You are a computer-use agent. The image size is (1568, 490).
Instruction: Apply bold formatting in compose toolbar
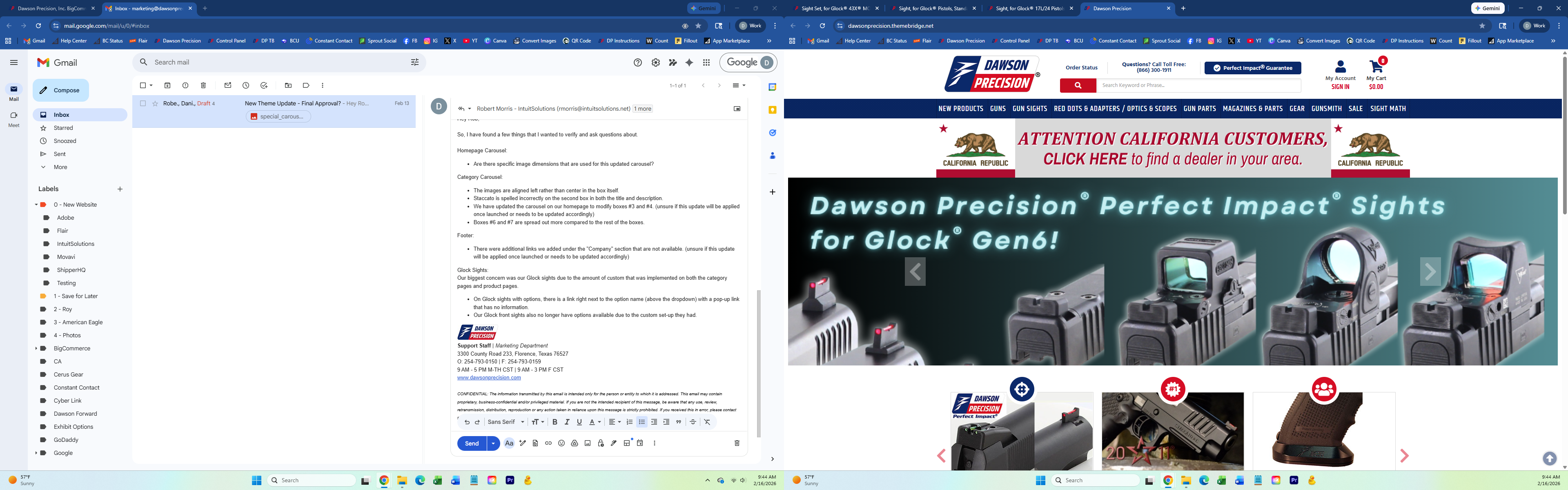tap(555, 422)
